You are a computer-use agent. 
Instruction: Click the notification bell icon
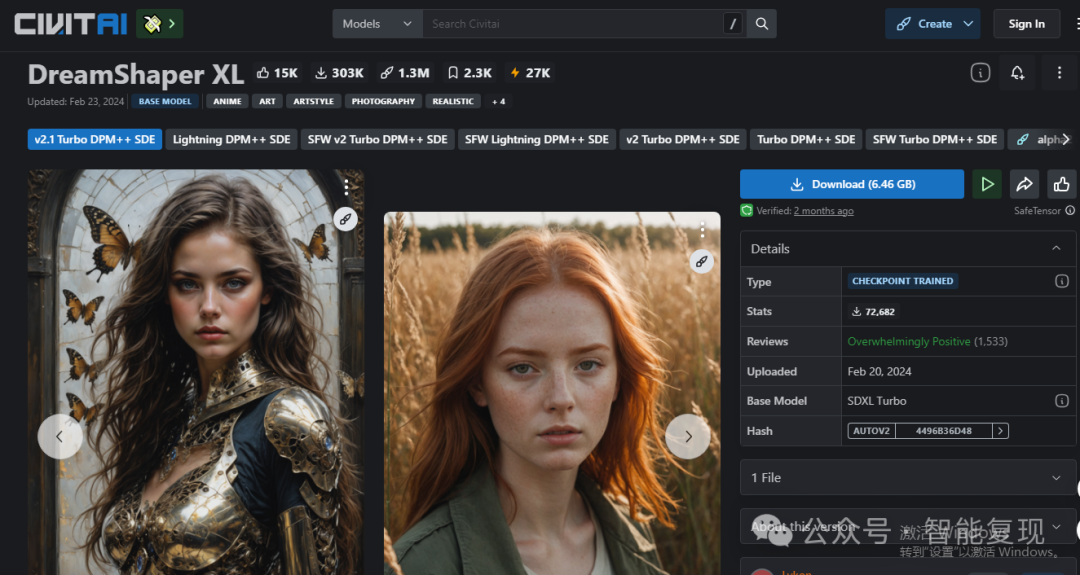pyautogui.click(x=1017, y=72)
